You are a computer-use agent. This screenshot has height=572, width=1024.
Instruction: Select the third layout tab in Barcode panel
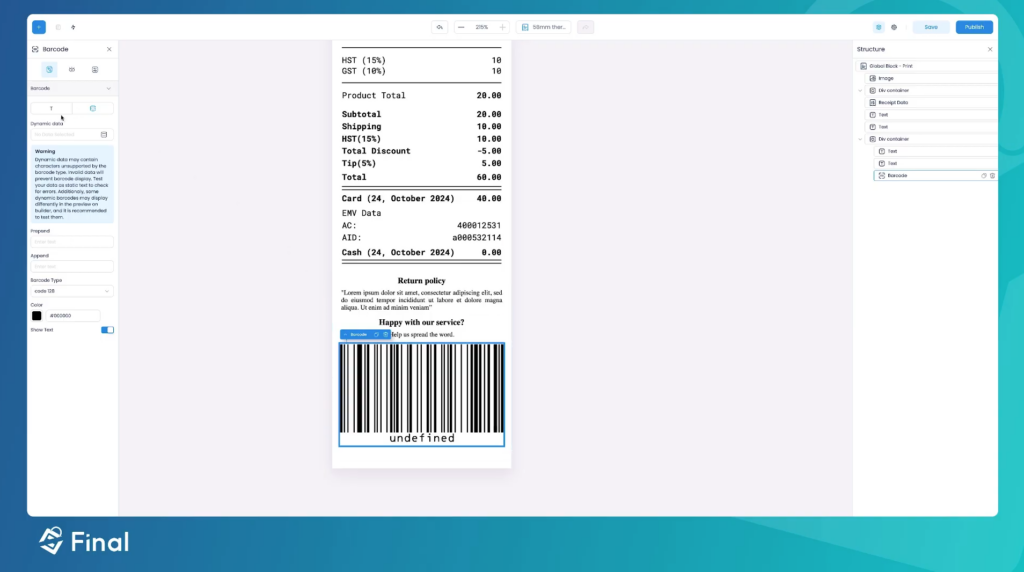point(95,69)
